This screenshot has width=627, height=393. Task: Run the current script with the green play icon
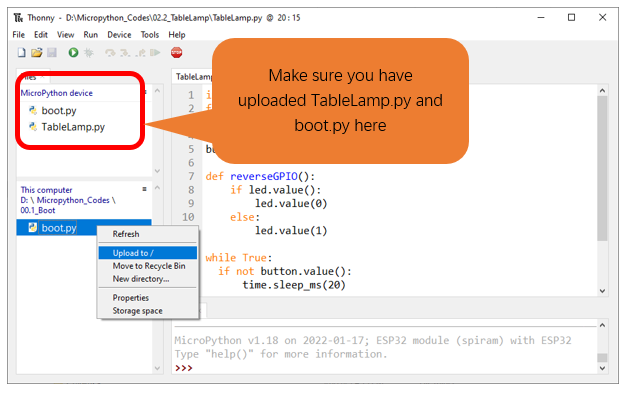(x=73, y=52)
